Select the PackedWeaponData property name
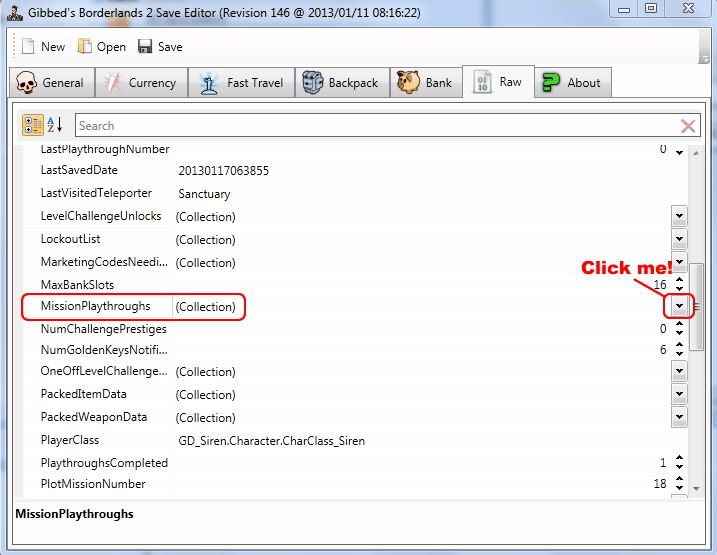Screen dimensions: 717x555 (x=94, y=417)
